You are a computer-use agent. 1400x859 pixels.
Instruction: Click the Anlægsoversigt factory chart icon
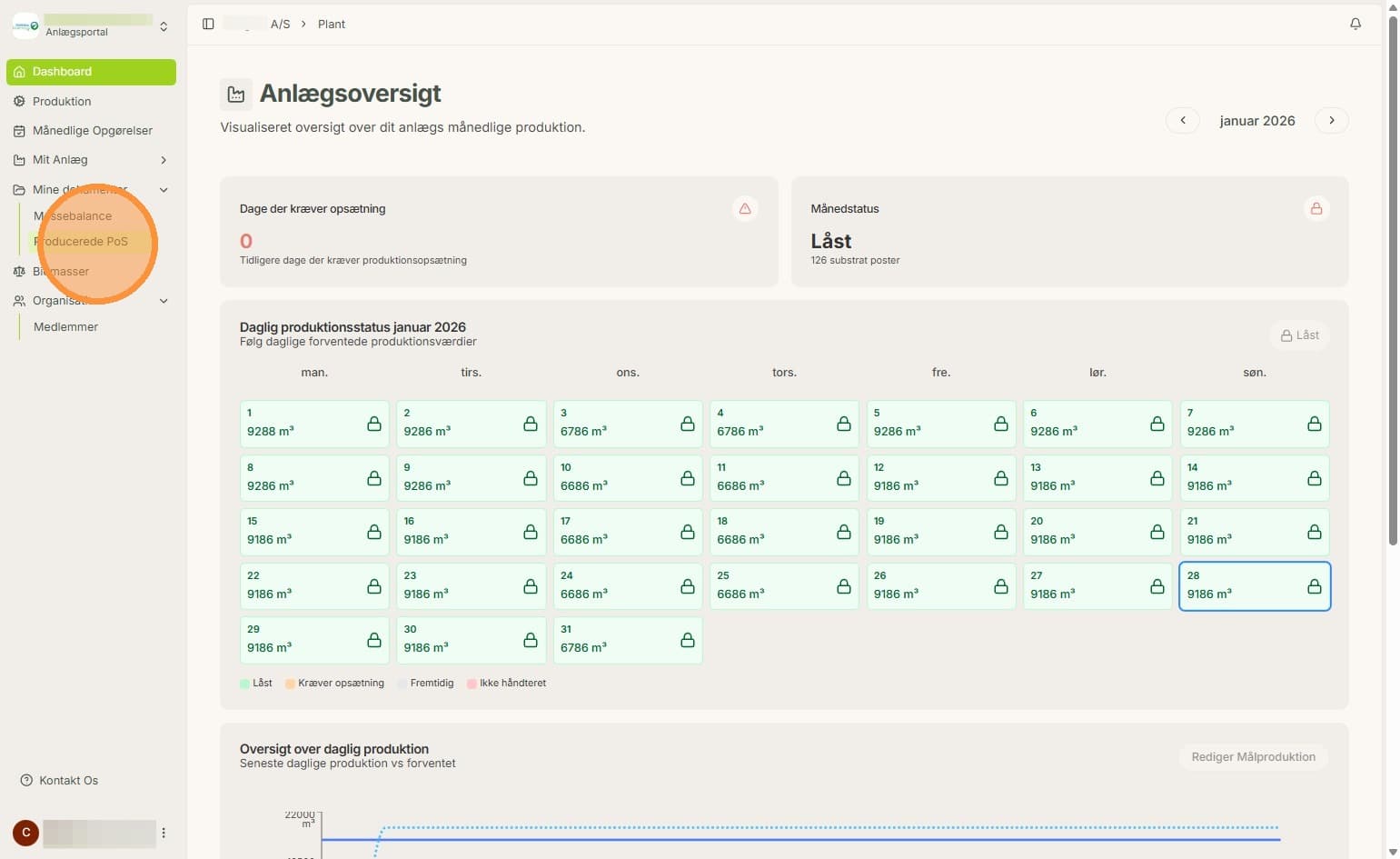236,95
